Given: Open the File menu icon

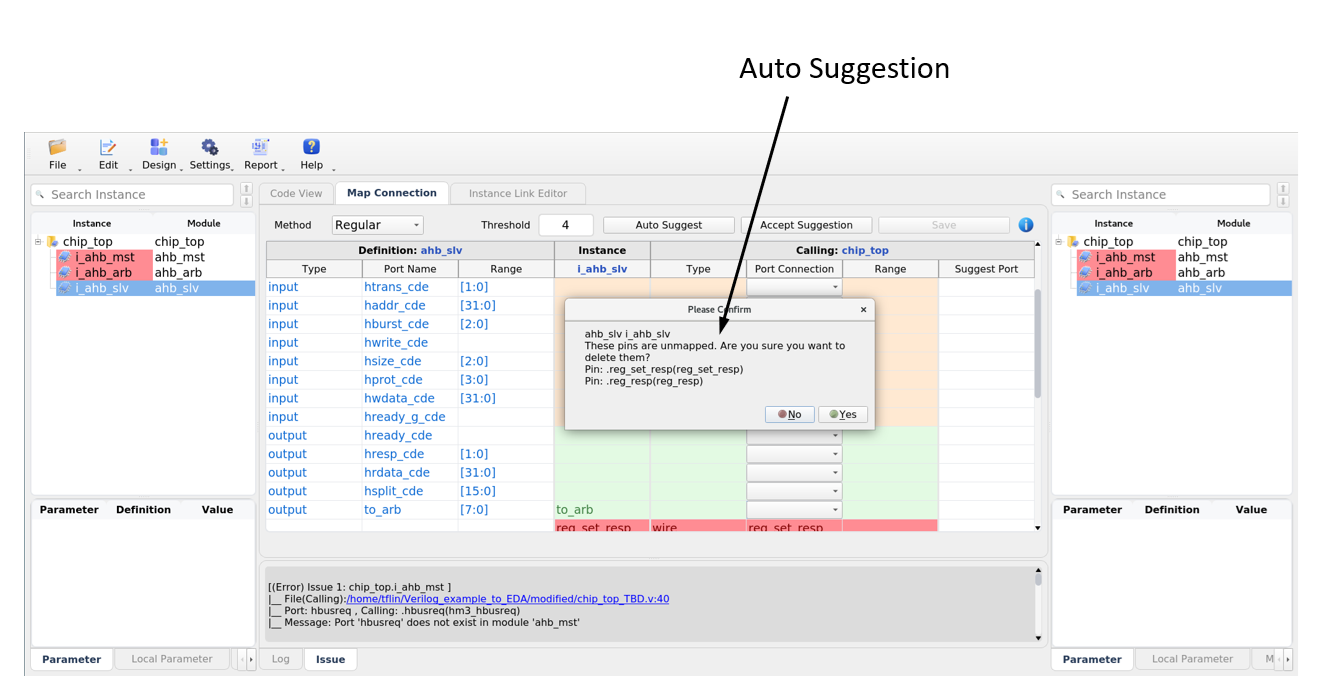Looking at the screenshot, I should [56, 147].
